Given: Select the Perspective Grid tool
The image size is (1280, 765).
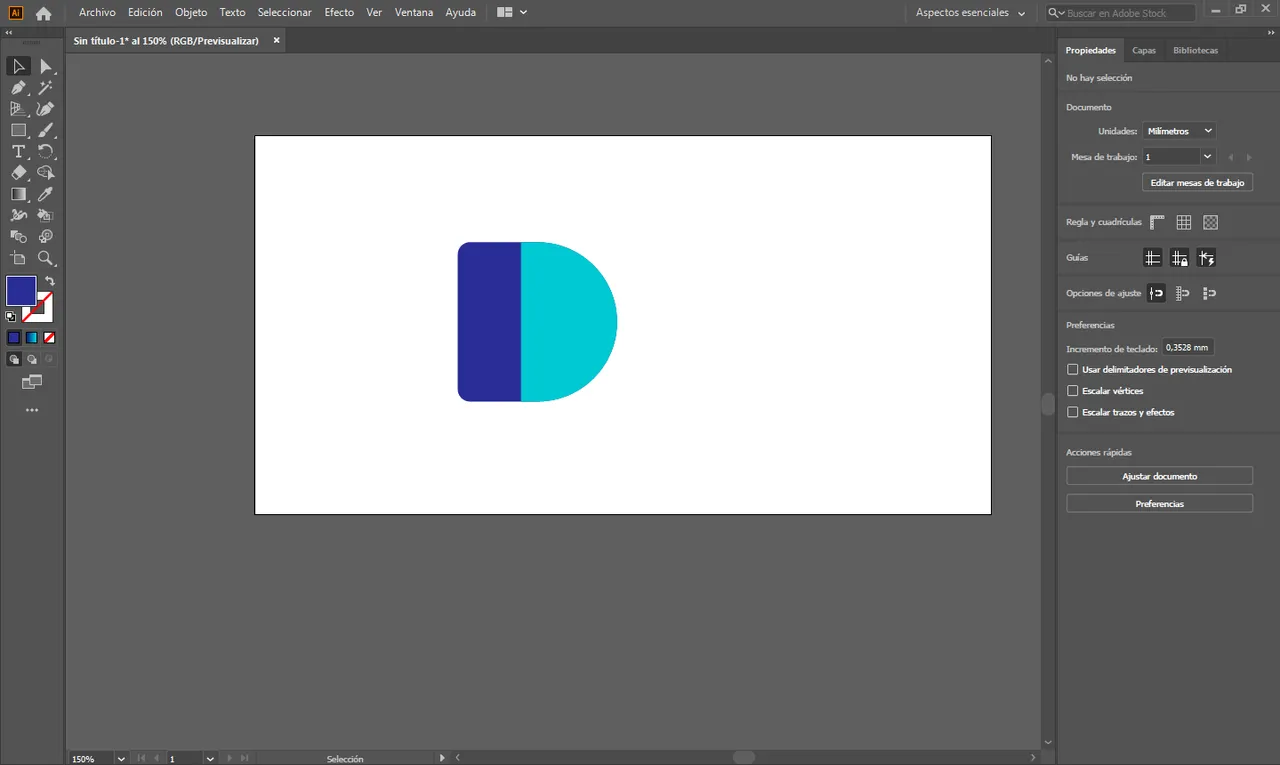Looking at the screenshot, I should click(x=18, y=109).
